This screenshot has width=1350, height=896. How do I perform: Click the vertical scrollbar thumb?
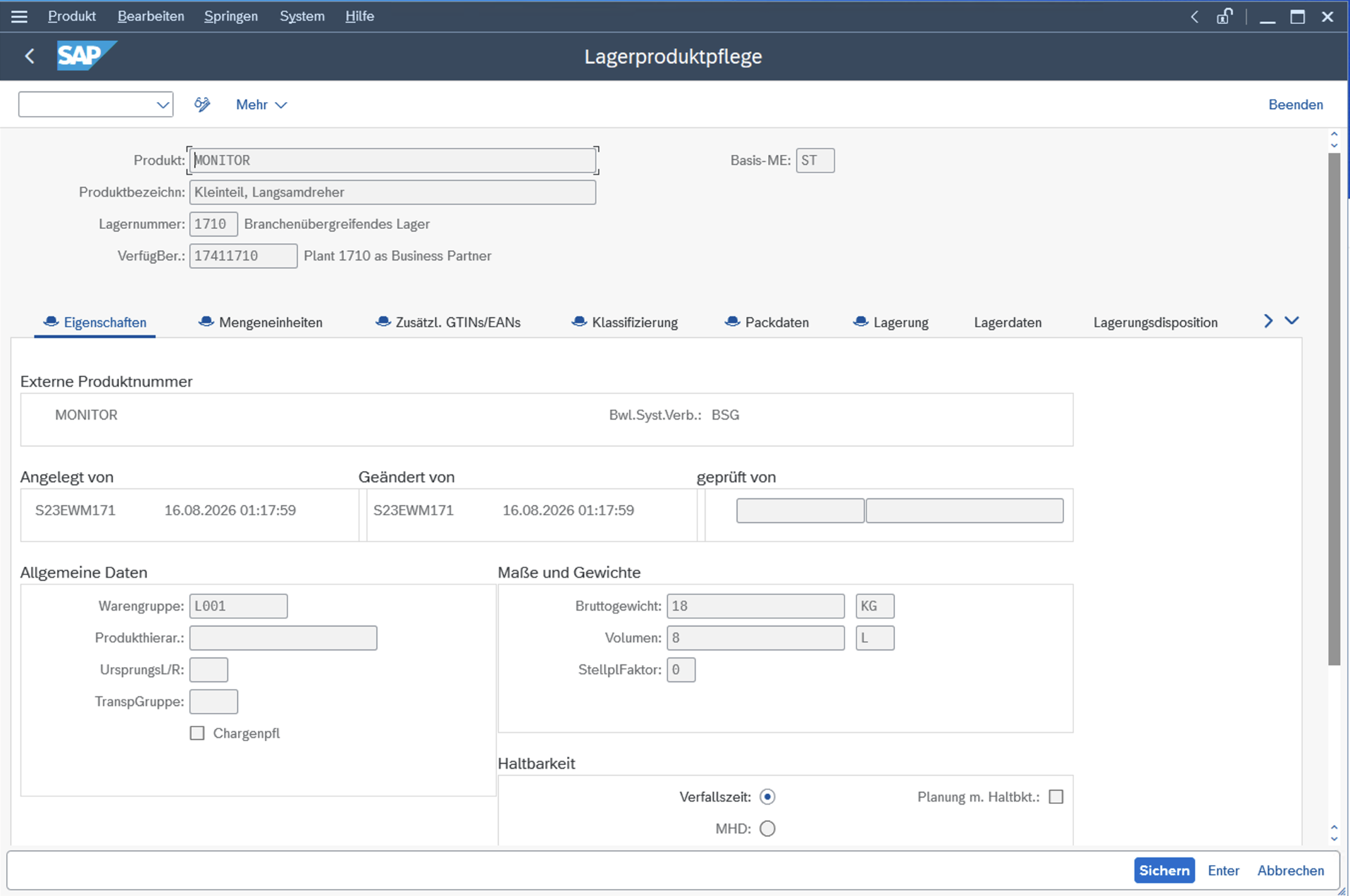(1334, 409)
